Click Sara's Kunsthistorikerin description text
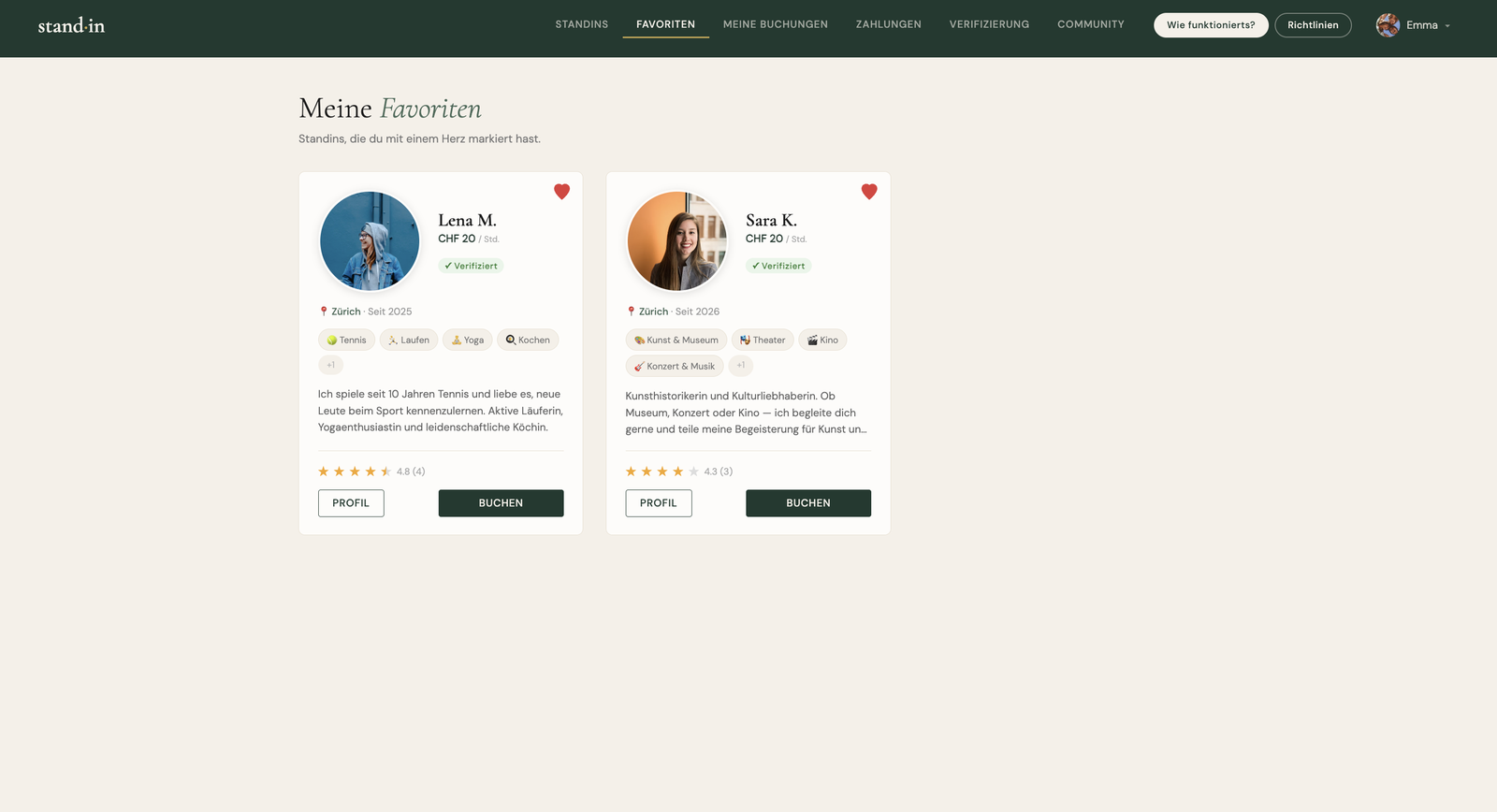 tap(747, 413)
